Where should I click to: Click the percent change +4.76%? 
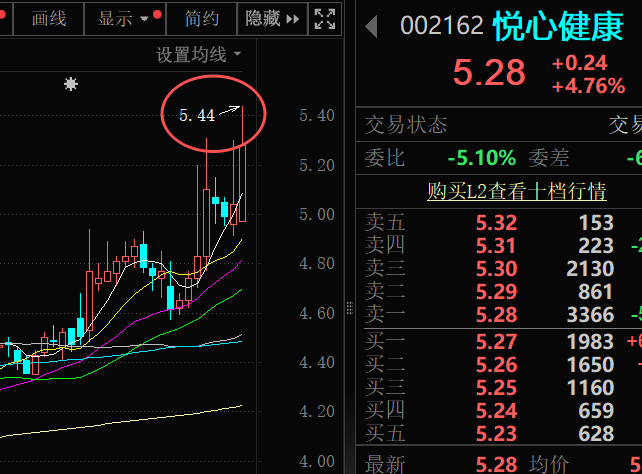click(588, 86)
